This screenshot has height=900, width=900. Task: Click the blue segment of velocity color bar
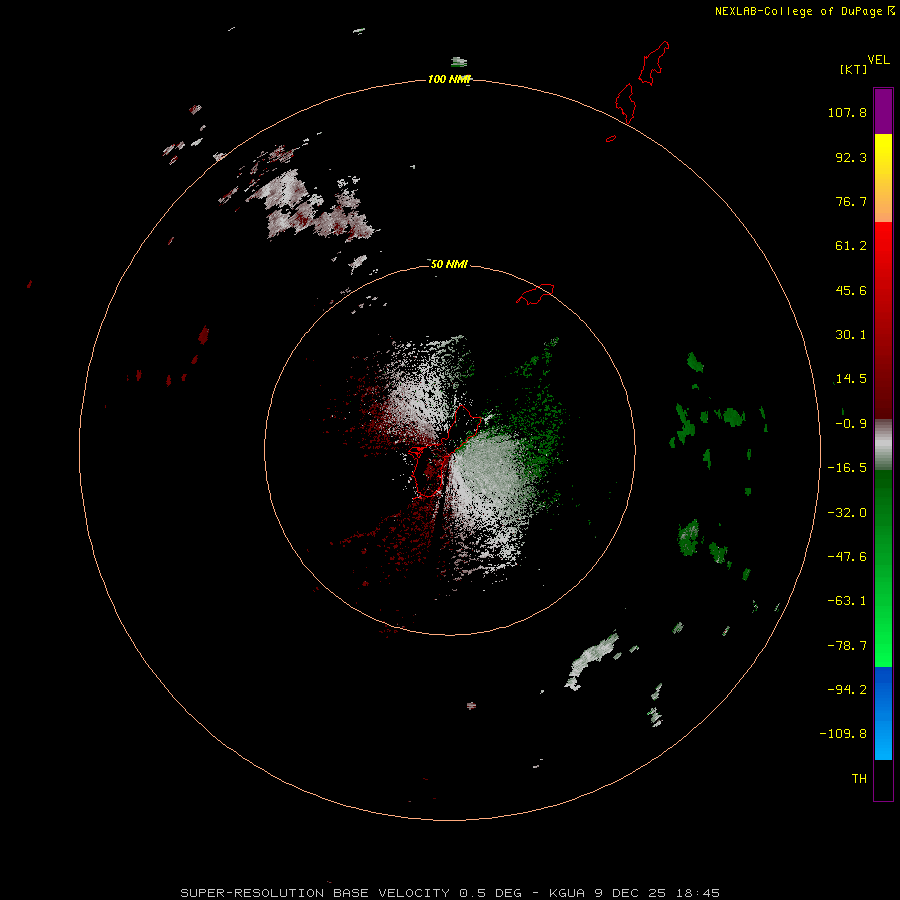(883, 713)
